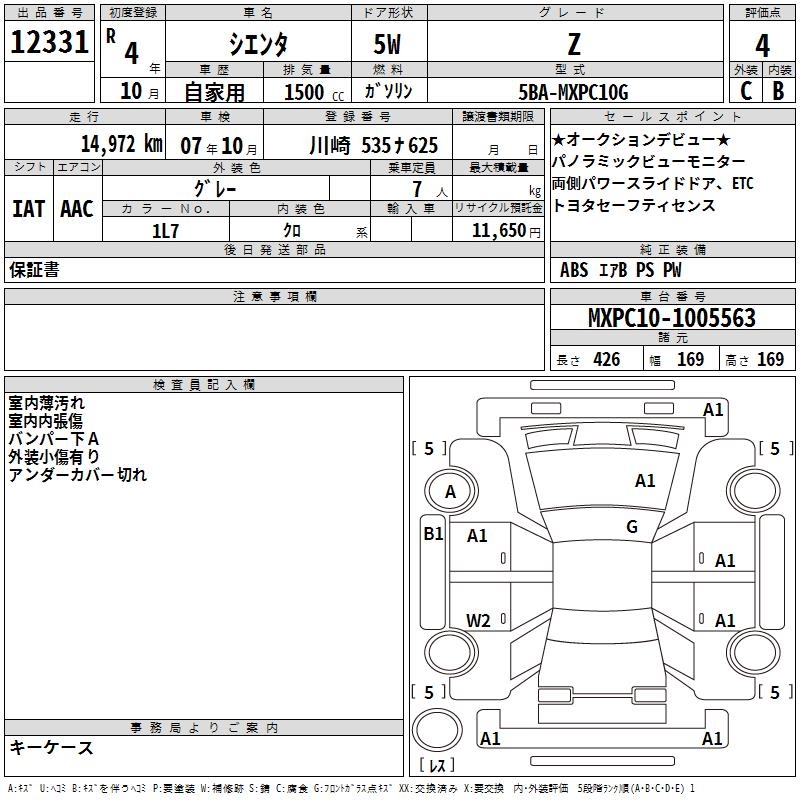Click length value 426
This screenshot has width=800, height=800.
pos(606,359)
